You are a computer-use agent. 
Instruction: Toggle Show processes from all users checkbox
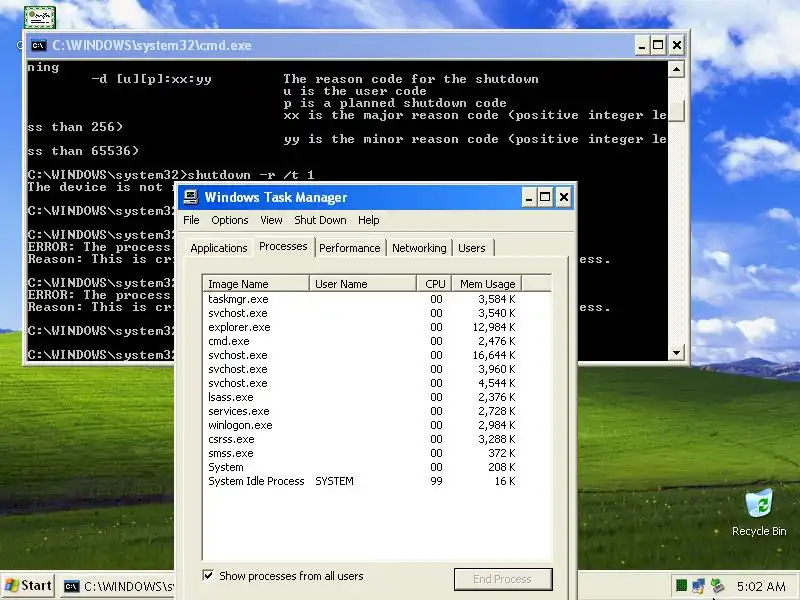[x=208, y=576]
